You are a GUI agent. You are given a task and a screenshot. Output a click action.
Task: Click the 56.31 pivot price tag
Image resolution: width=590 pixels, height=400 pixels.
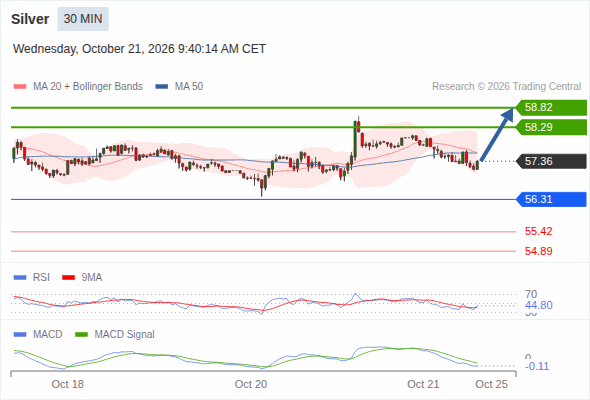coord(551,199)
